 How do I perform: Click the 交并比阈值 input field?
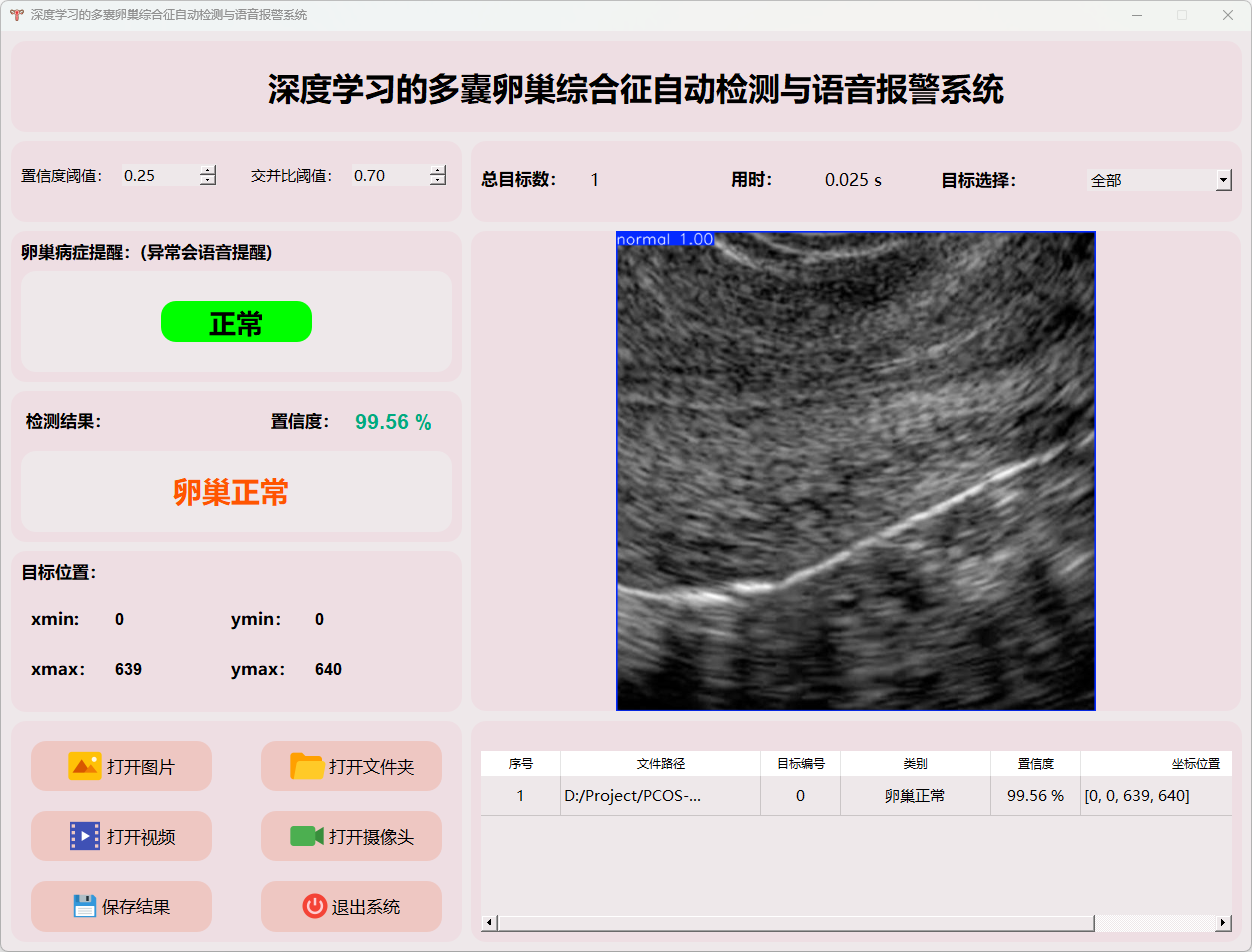(390, 175)
